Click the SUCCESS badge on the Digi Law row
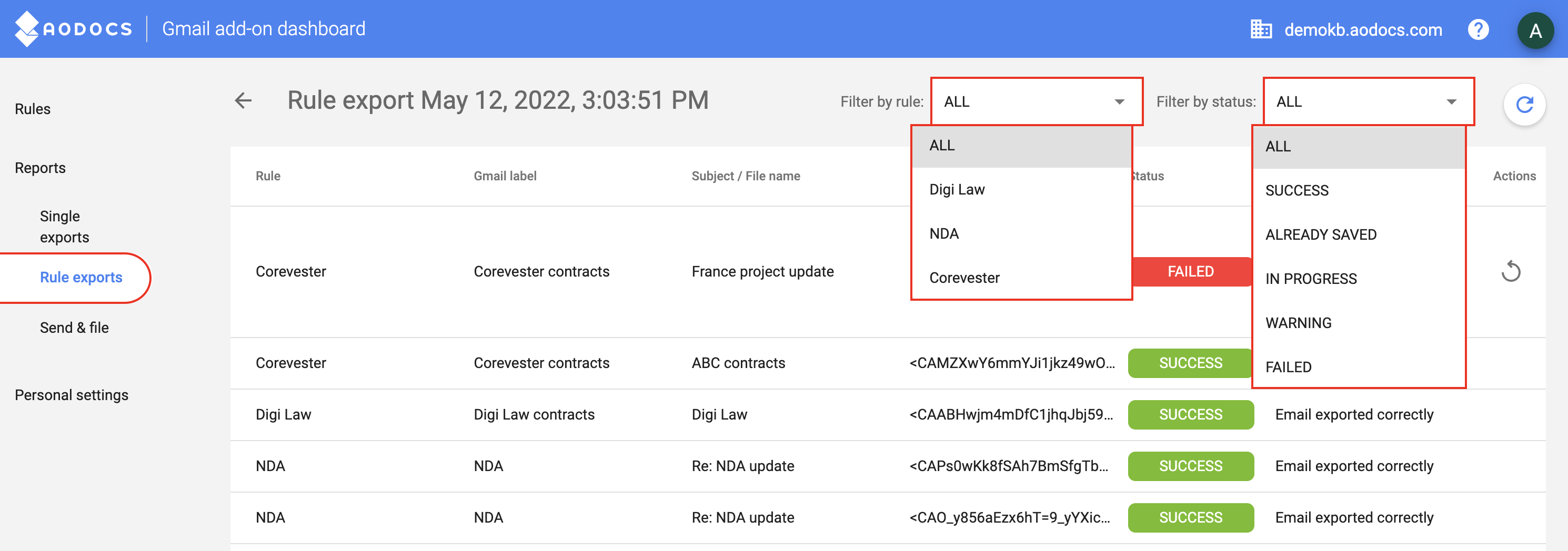The height and width of the screenshot is (551, 1568). [1190, 414]
